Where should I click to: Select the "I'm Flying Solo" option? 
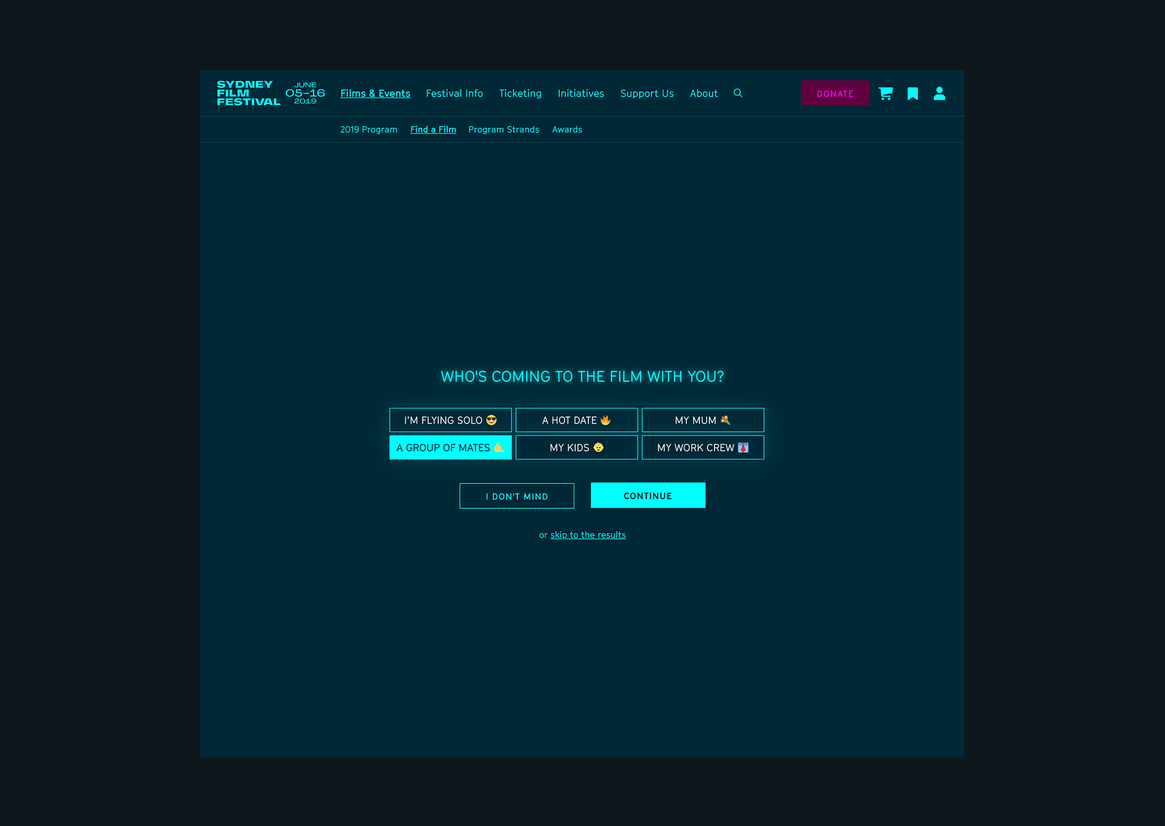pyautogui.click(x=450, y=420)
